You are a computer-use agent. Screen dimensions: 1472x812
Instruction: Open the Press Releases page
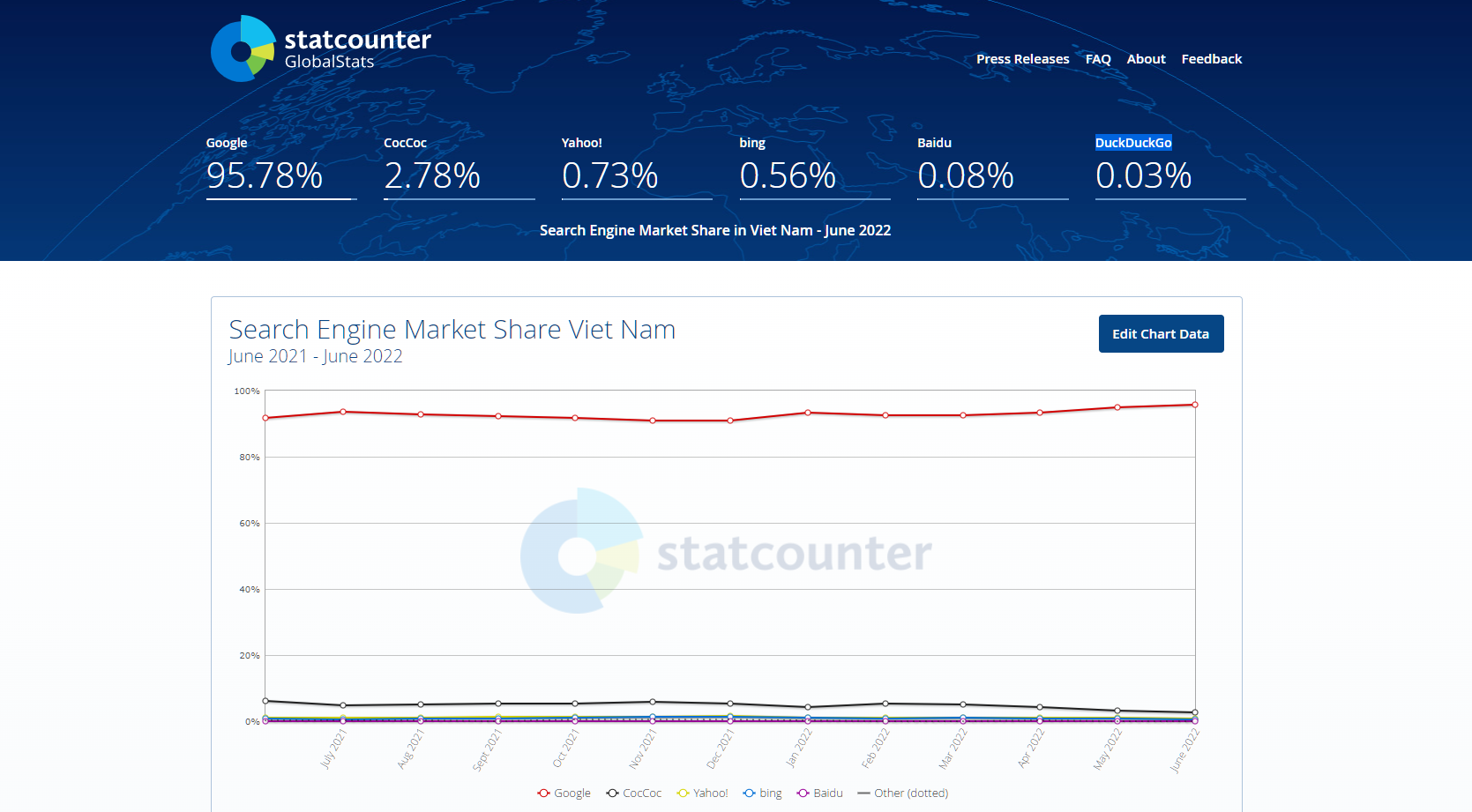click(x=1022, y=59)
